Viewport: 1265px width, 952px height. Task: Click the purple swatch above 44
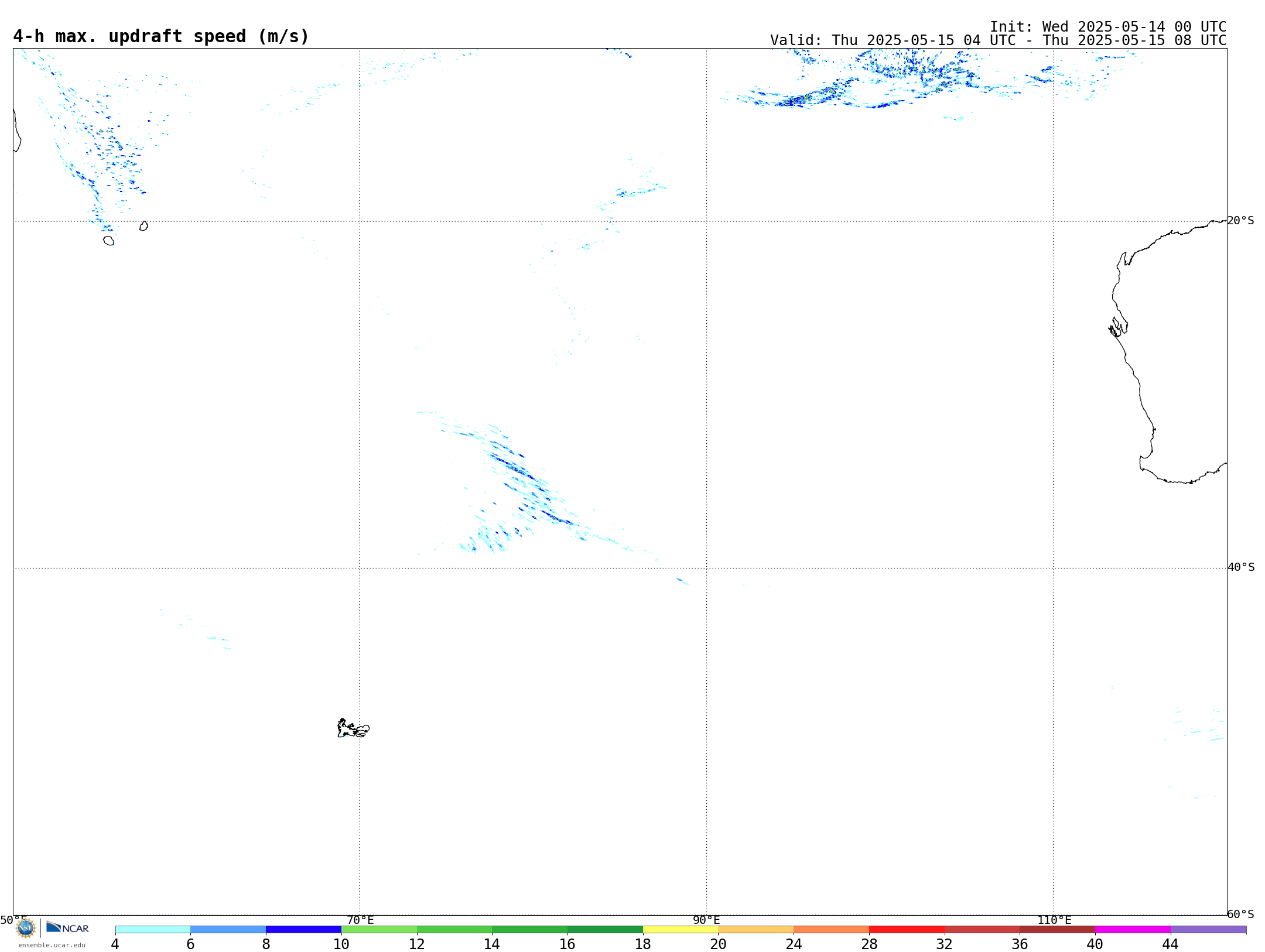(1208, 929)
